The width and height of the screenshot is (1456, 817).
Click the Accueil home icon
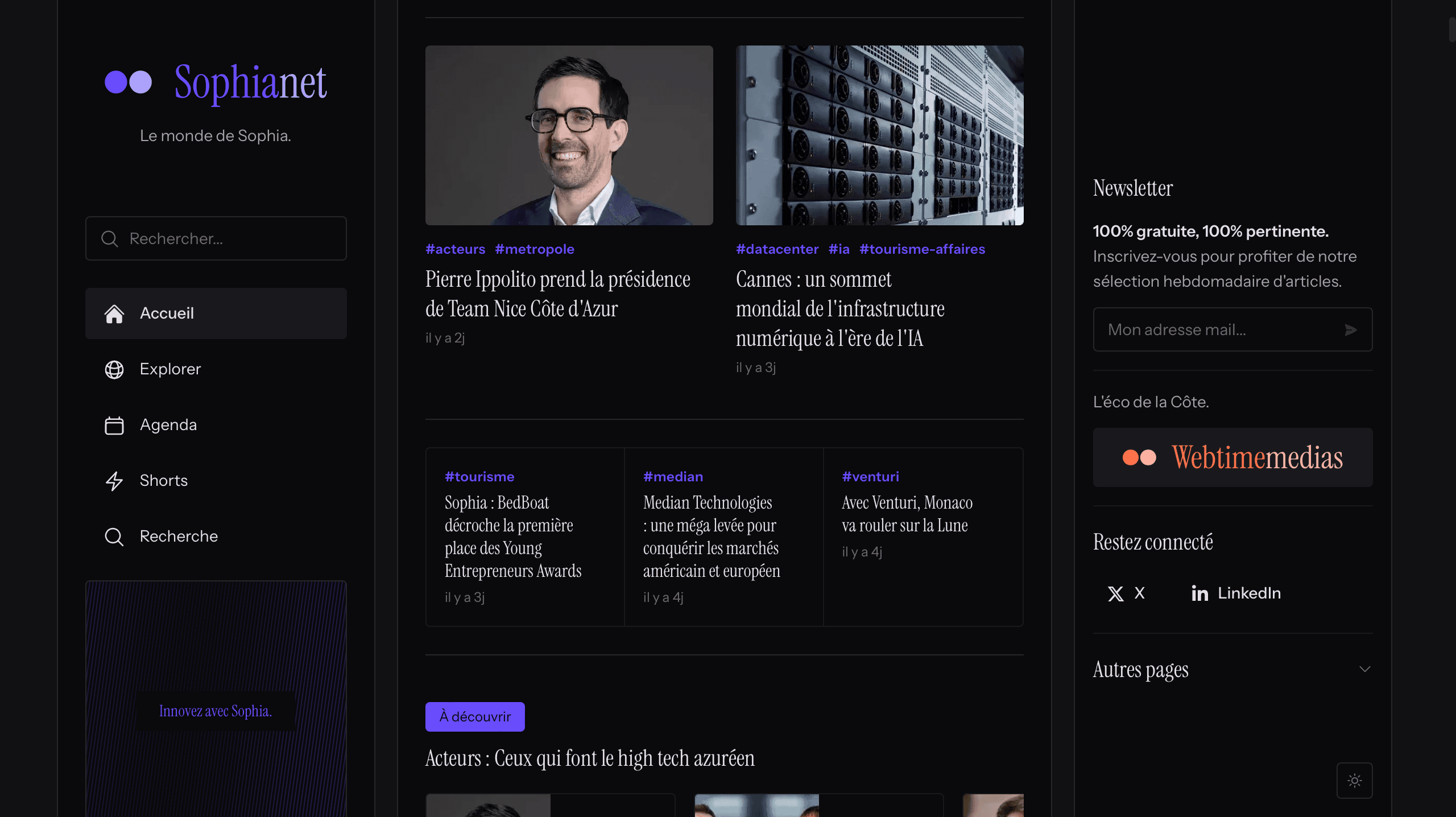114,313
